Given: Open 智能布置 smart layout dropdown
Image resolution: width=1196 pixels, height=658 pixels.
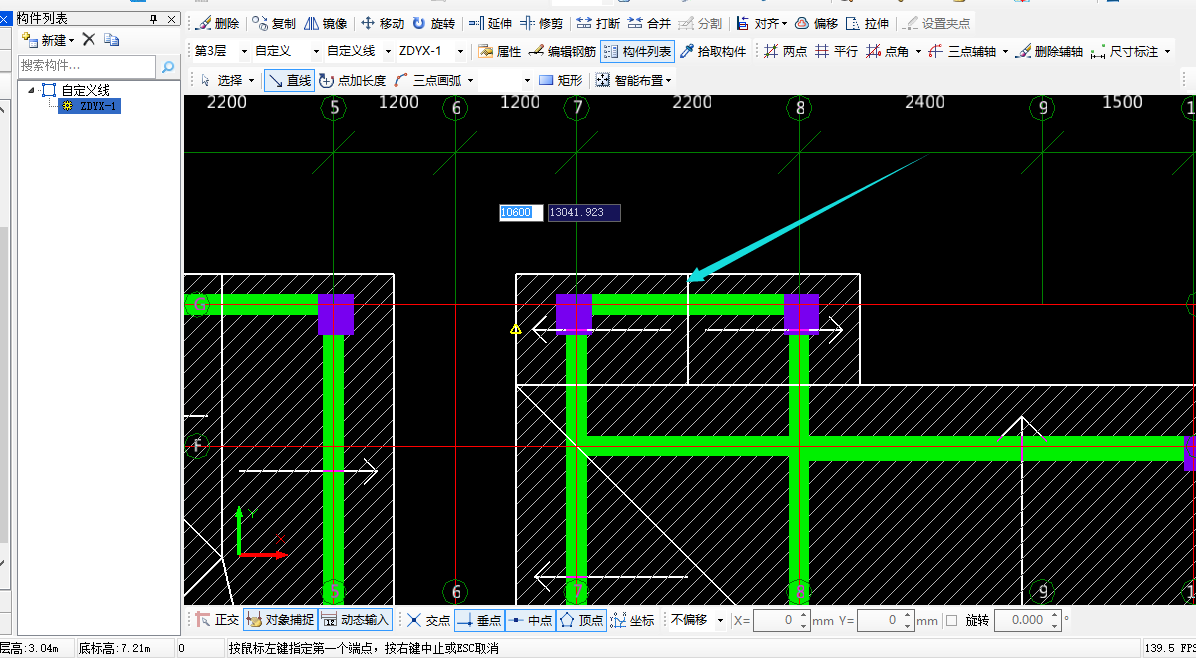Looking at the screenshot, I should point(634,80).
